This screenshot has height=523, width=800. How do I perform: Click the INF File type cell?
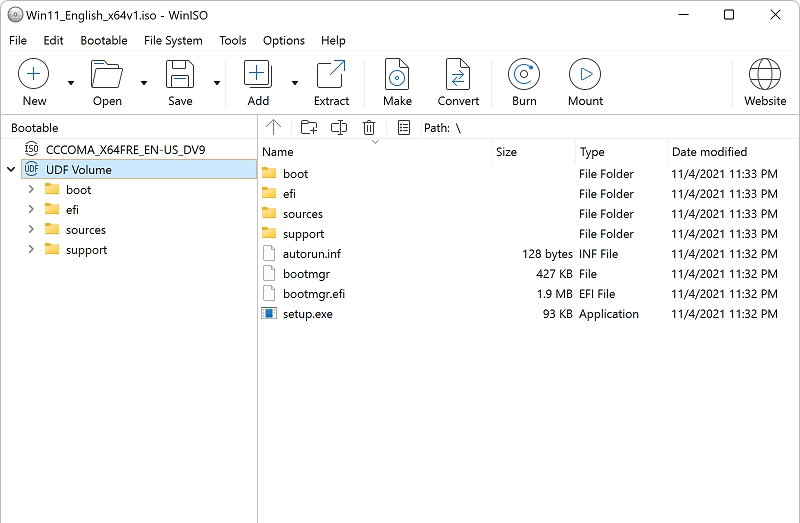point(598,254)
